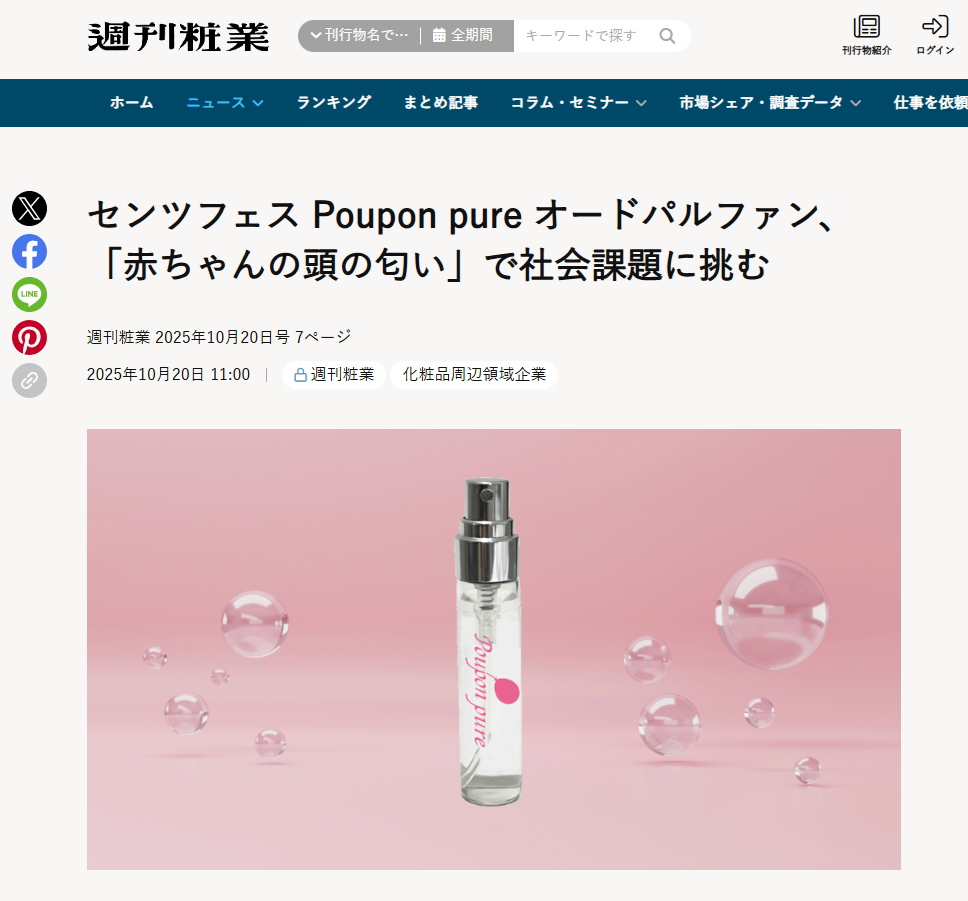The height and width of the screenshot is (901, 968).
Task: Expand the 刊行物名で publication dropdown
Action: [359, 35]
